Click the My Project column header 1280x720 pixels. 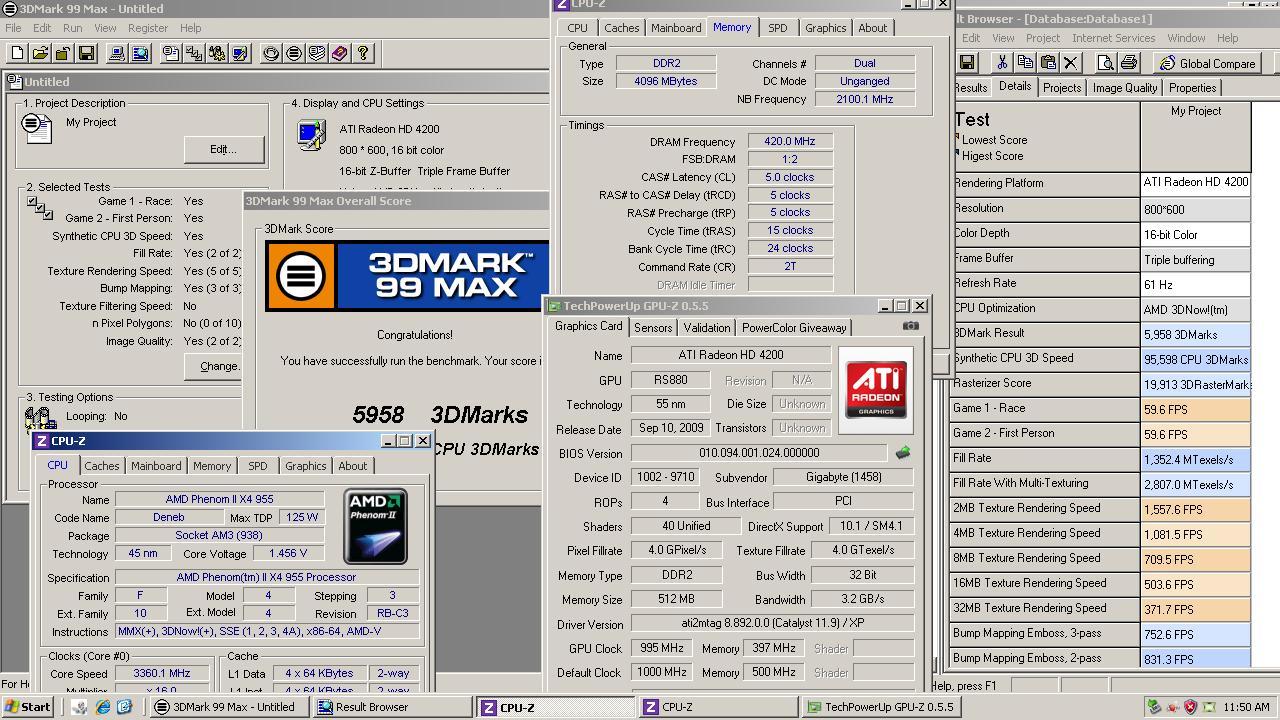tap(1195, 111)
